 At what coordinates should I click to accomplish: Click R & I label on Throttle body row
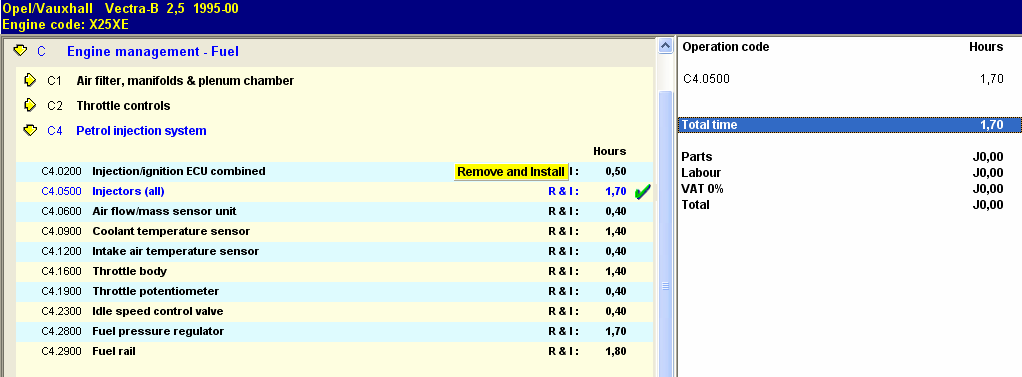[563, 271]
